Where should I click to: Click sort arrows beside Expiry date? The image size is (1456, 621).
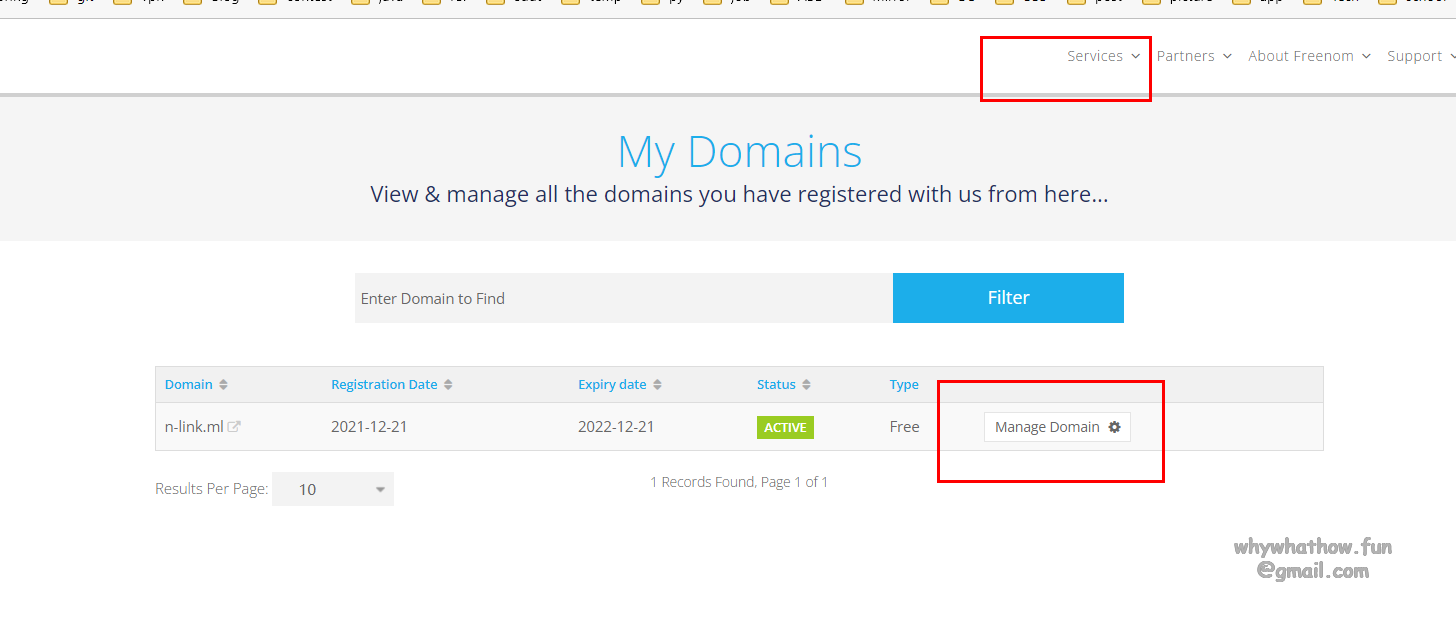657,385
